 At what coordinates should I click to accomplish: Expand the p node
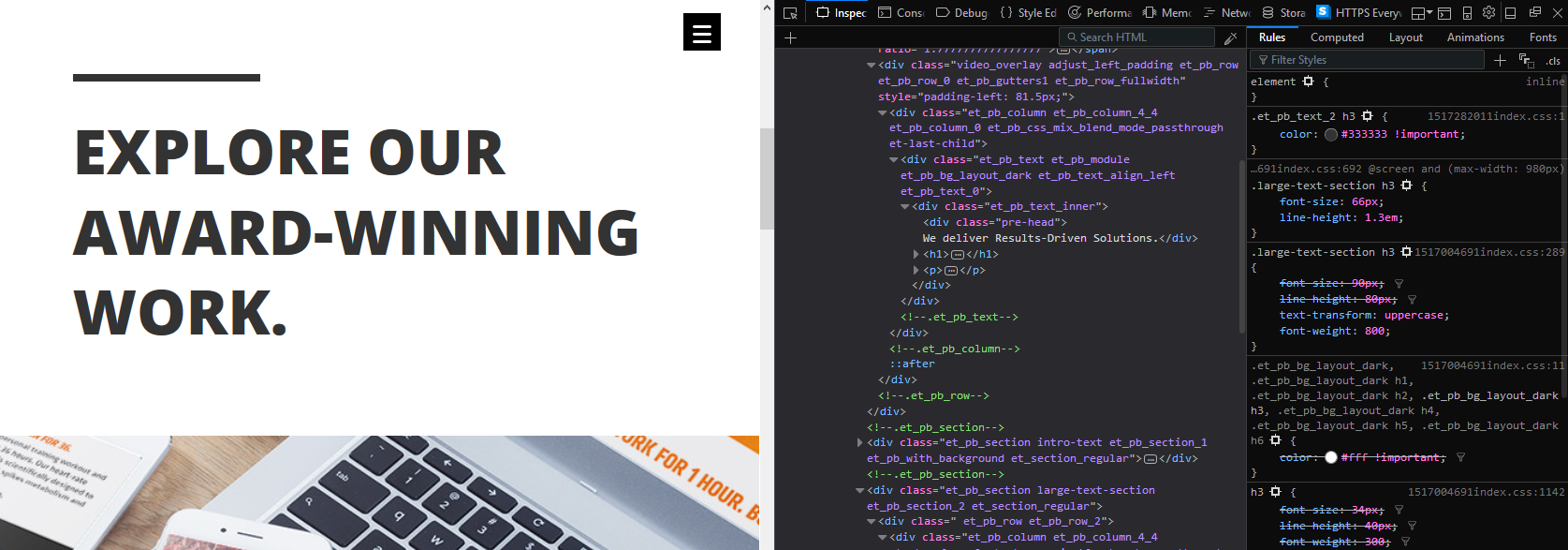916,271
